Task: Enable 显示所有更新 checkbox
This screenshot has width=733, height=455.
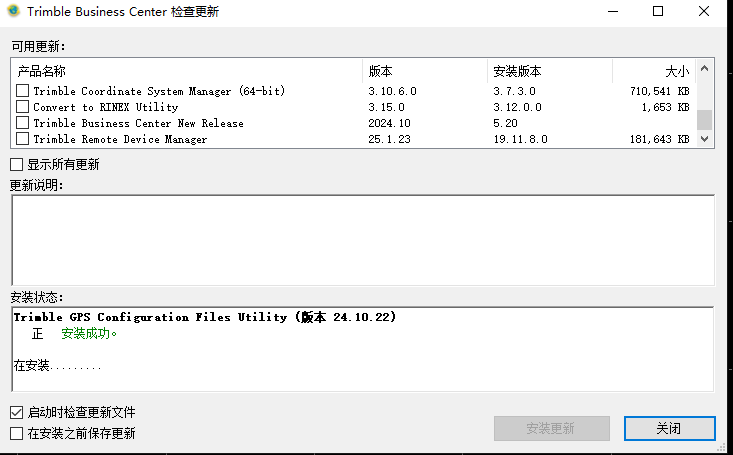Action: click(16, 165)
